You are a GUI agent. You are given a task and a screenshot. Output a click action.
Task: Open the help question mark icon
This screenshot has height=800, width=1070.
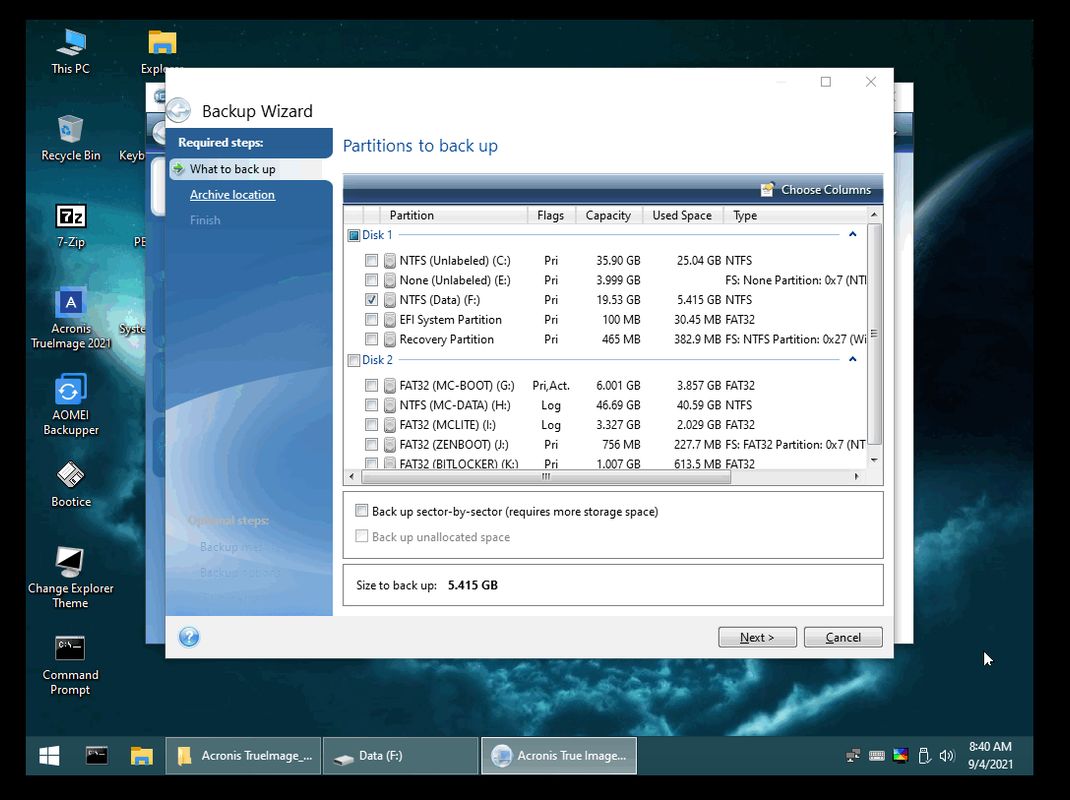(x=189, y=637)
